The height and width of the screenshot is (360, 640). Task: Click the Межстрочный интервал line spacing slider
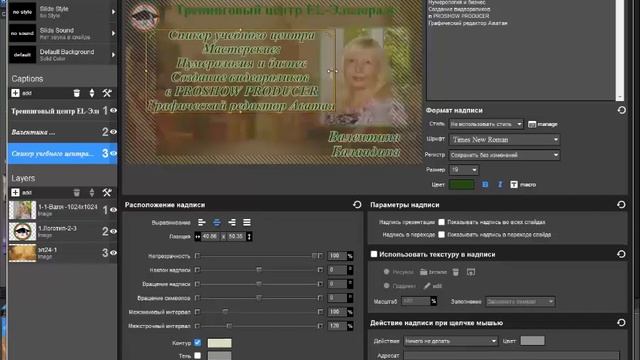pos(258,326)
